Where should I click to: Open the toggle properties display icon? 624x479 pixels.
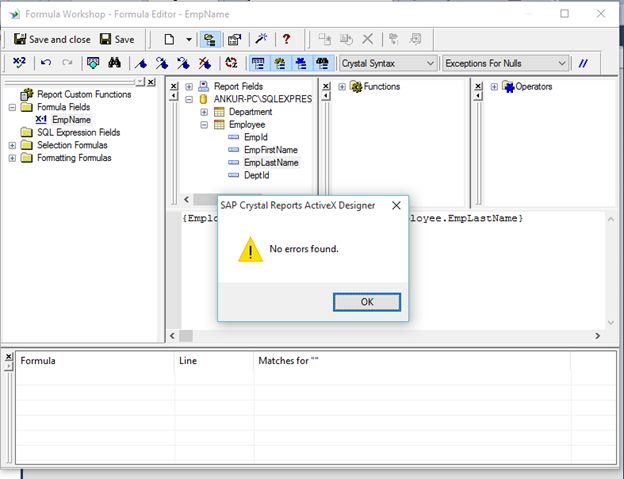(x=234, y=39)
